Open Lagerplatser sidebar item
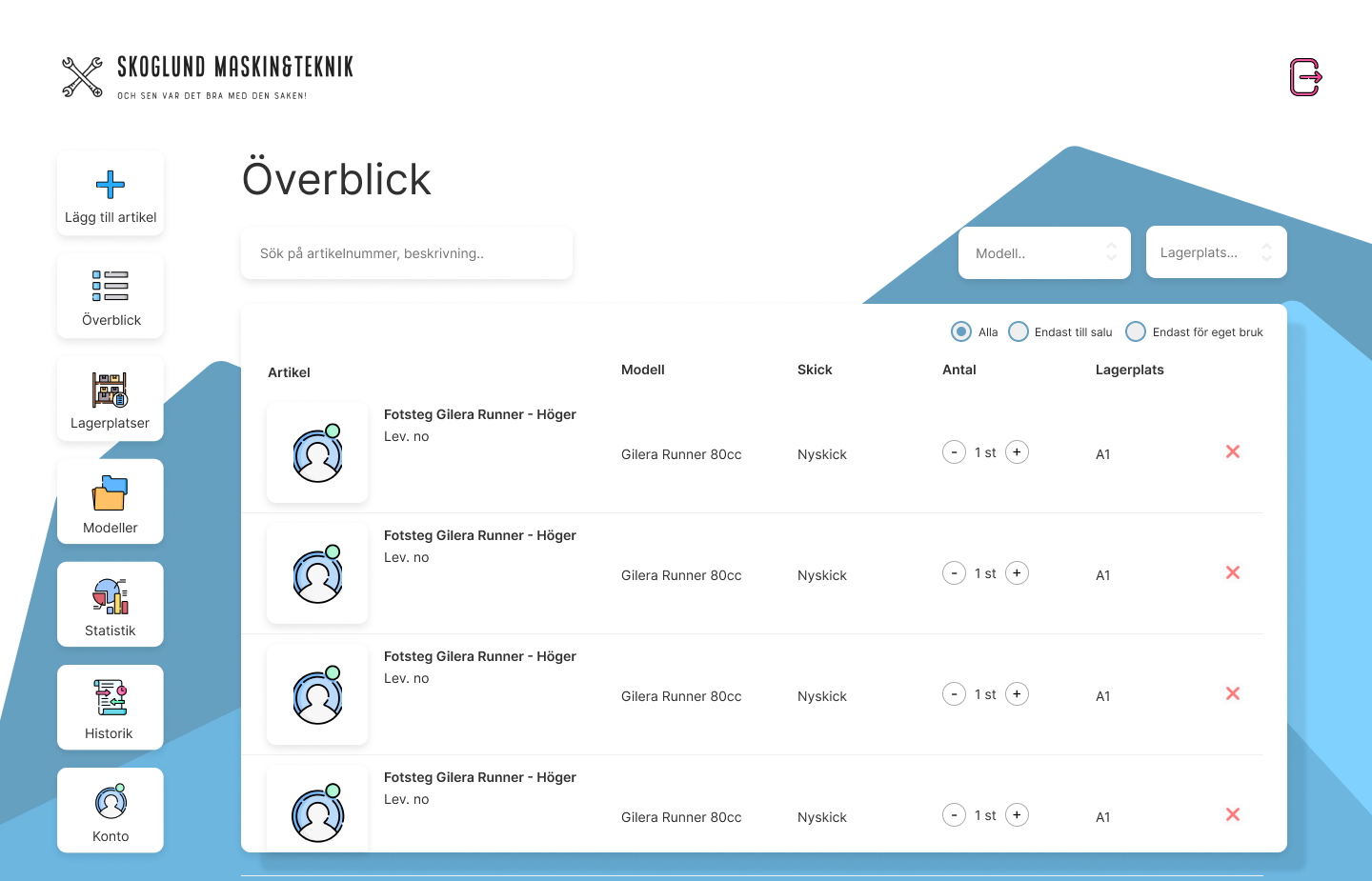Screen dimensions: 1372x881 tap(111, 399)
